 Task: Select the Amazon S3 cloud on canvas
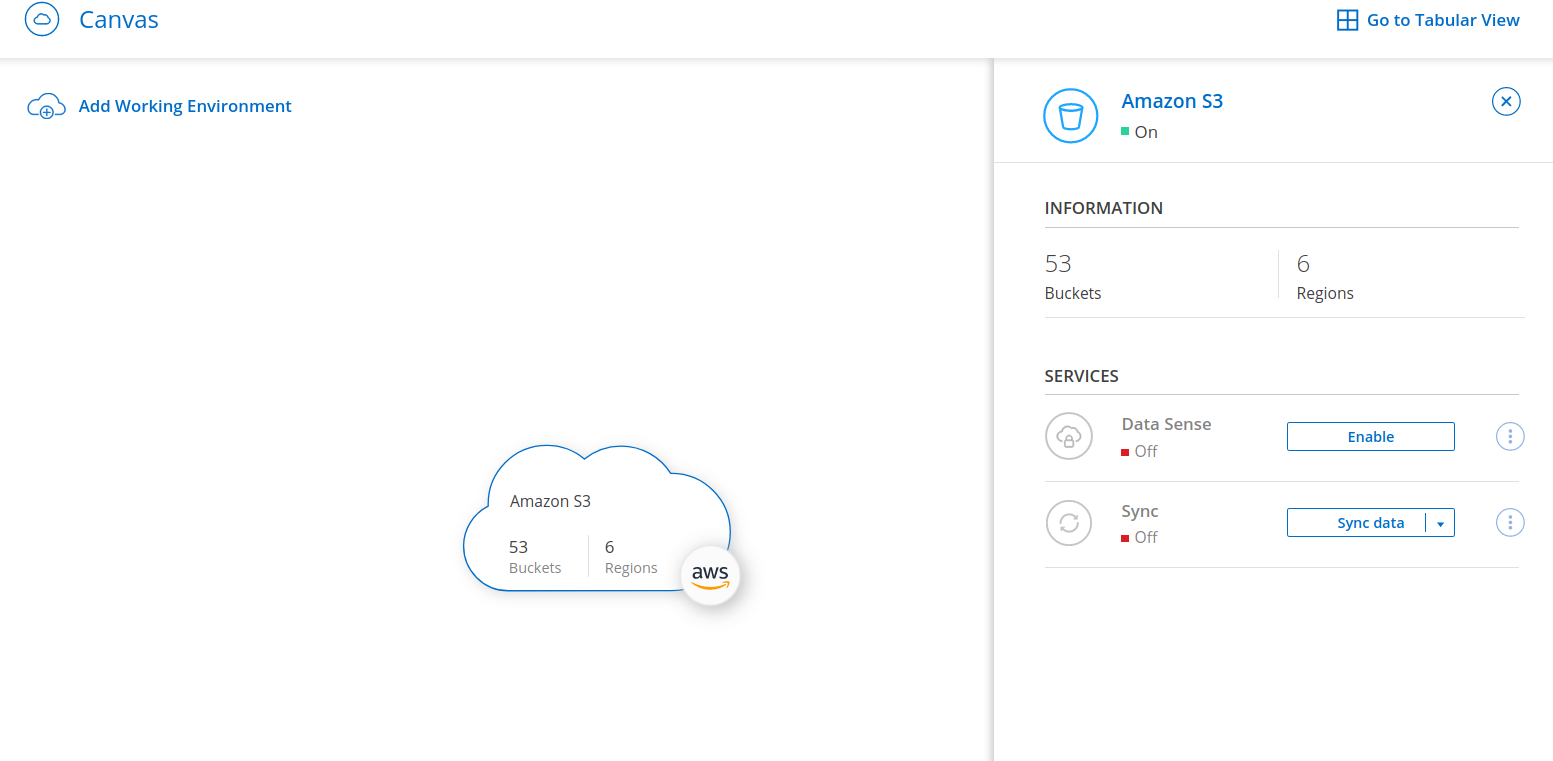pos(597,519)
